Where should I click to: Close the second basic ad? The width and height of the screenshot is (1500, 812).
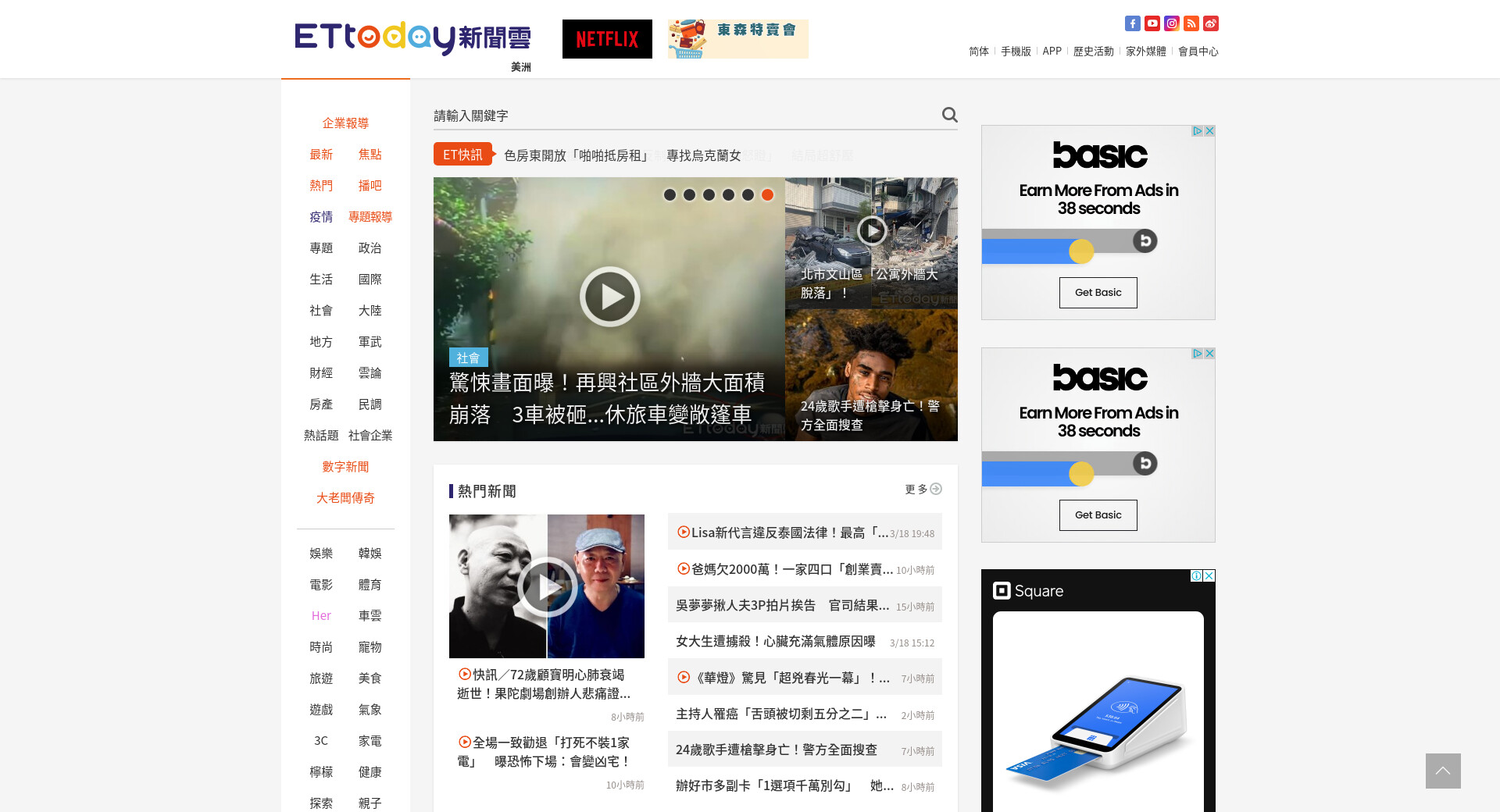coord(1209,354)
